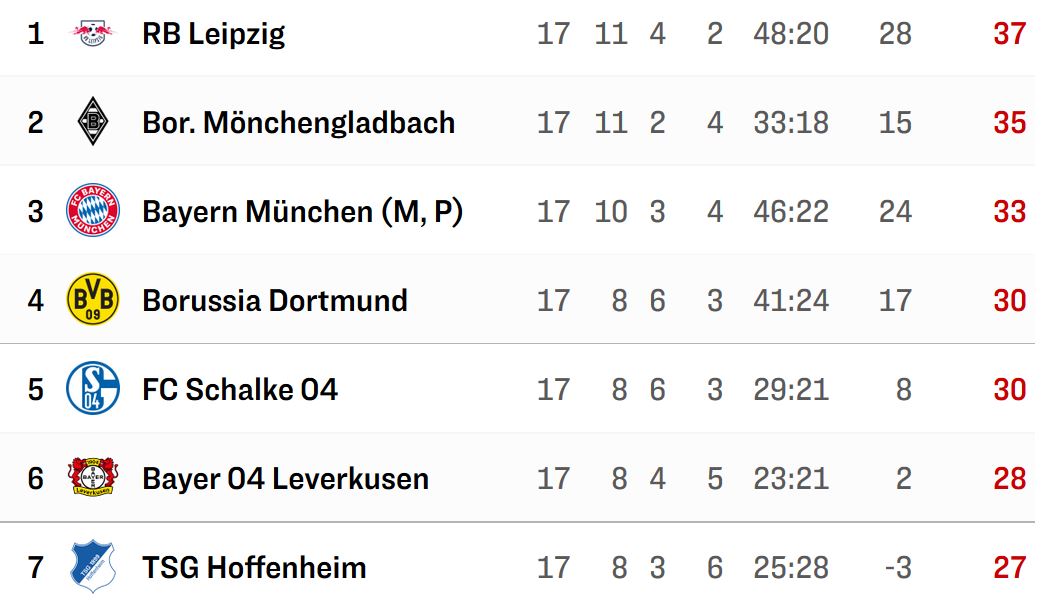Click the Bayer 04 Leverkusen name

click(286, 479)
